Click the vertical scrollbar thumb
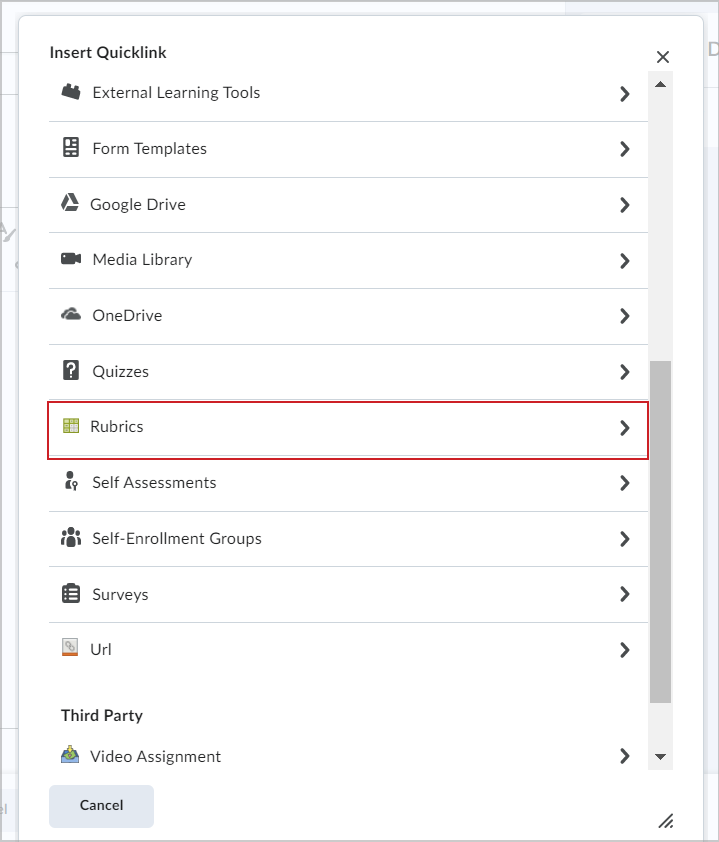 660,532
